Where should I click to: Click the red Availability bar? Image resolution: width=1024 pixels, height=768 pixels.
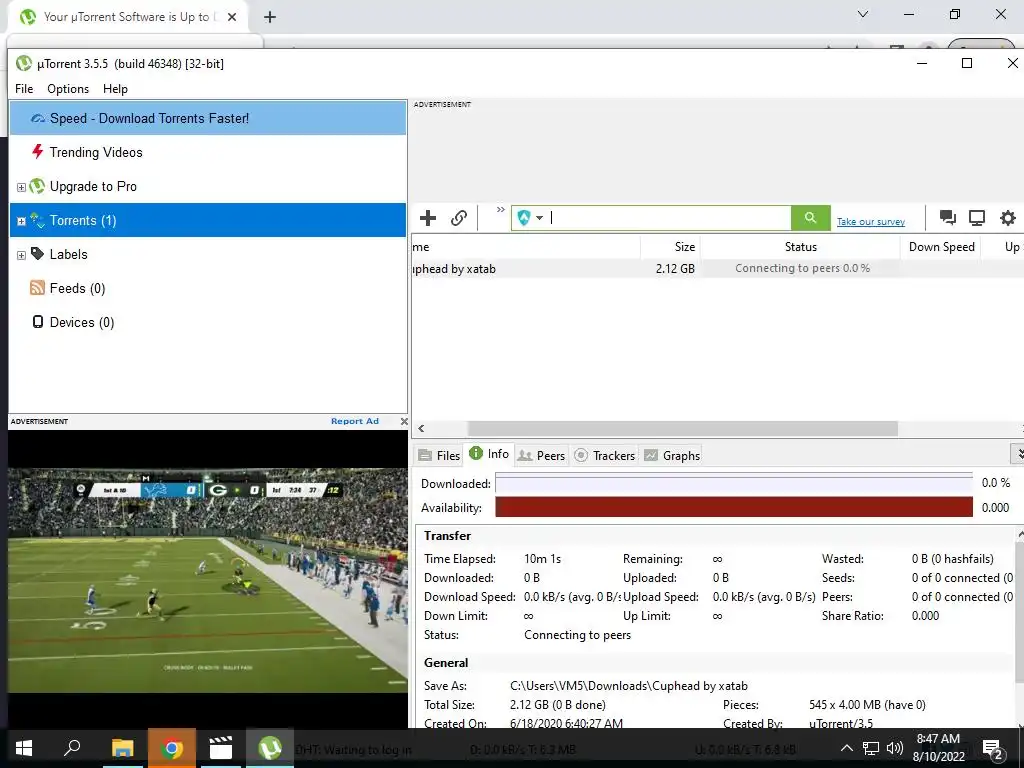coord(733,507)
